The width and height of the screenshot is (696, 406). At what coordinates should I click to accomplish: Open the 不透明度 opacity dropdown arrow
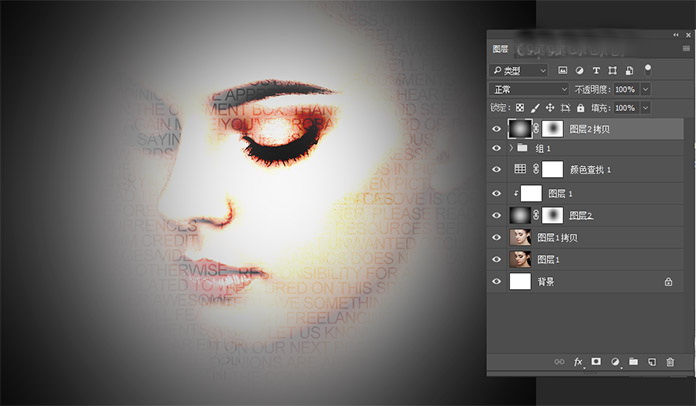coord(646,89)
